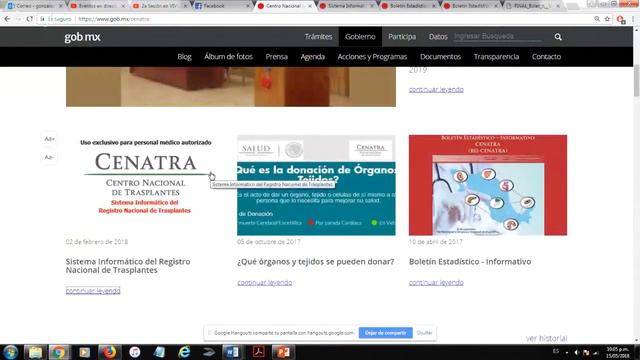Switch to the 2a Sesión YouTube tab
640x360 pixels.
click(159, 6)
